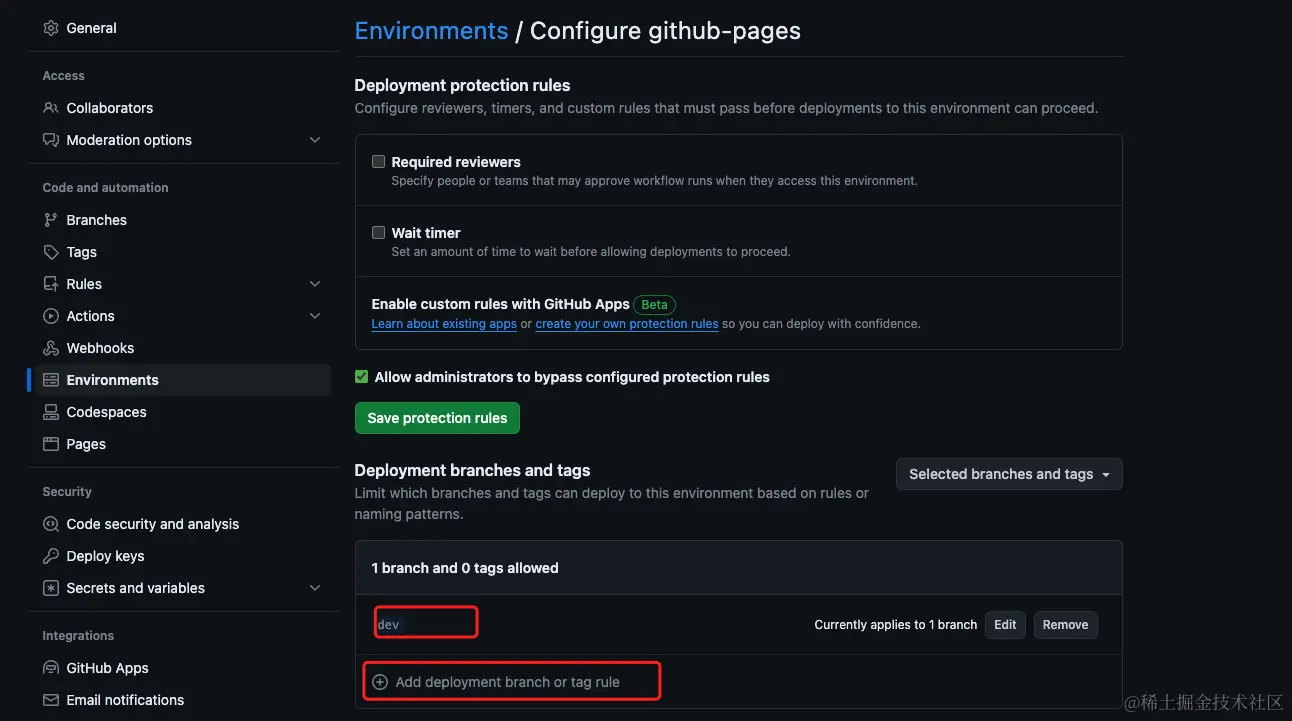Click the Actions play icon
Screen dimensions: 1292x721
(51, 316)
